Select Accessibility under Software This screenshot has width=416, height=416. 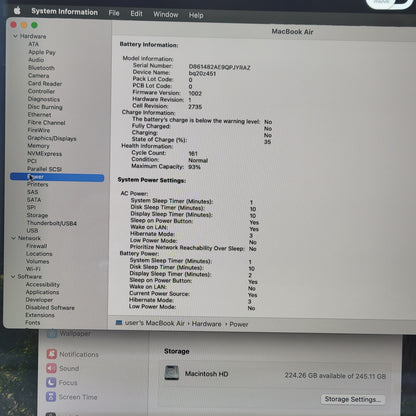click(43, 284)
